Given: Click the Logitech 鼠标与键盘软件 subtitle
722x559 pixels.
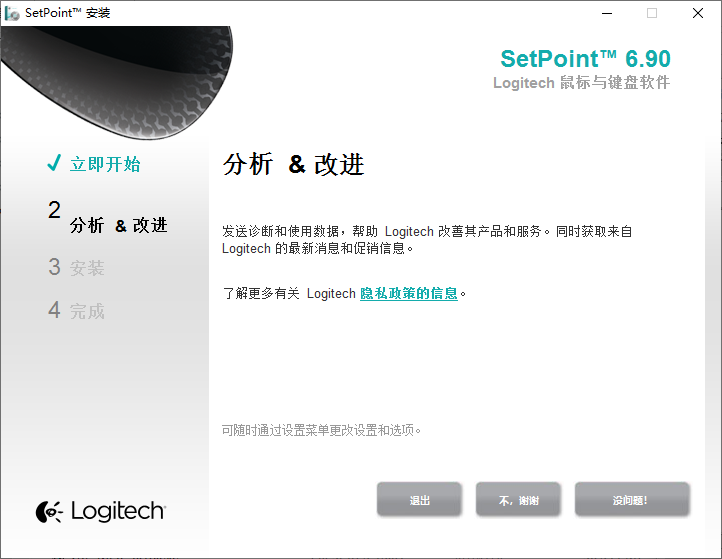Looking at the screenshot, I should click(582, 83).
